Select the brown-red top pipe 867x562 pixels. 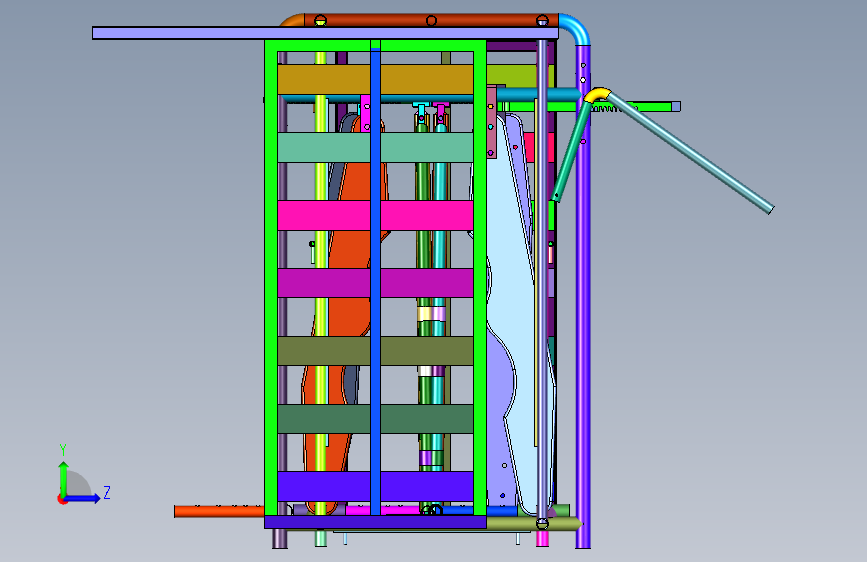(x=431, y=20)
